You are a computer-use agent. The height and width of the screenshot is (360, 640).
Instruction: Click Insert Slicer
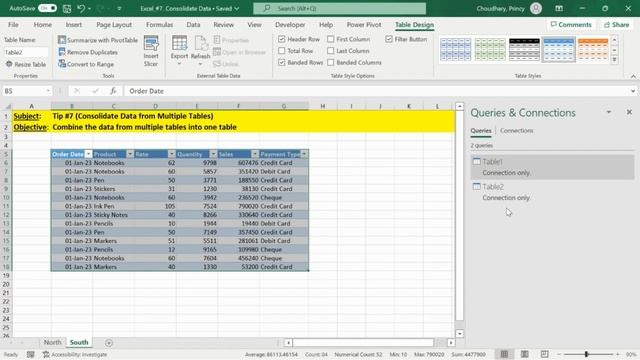[x=151, y=51]
